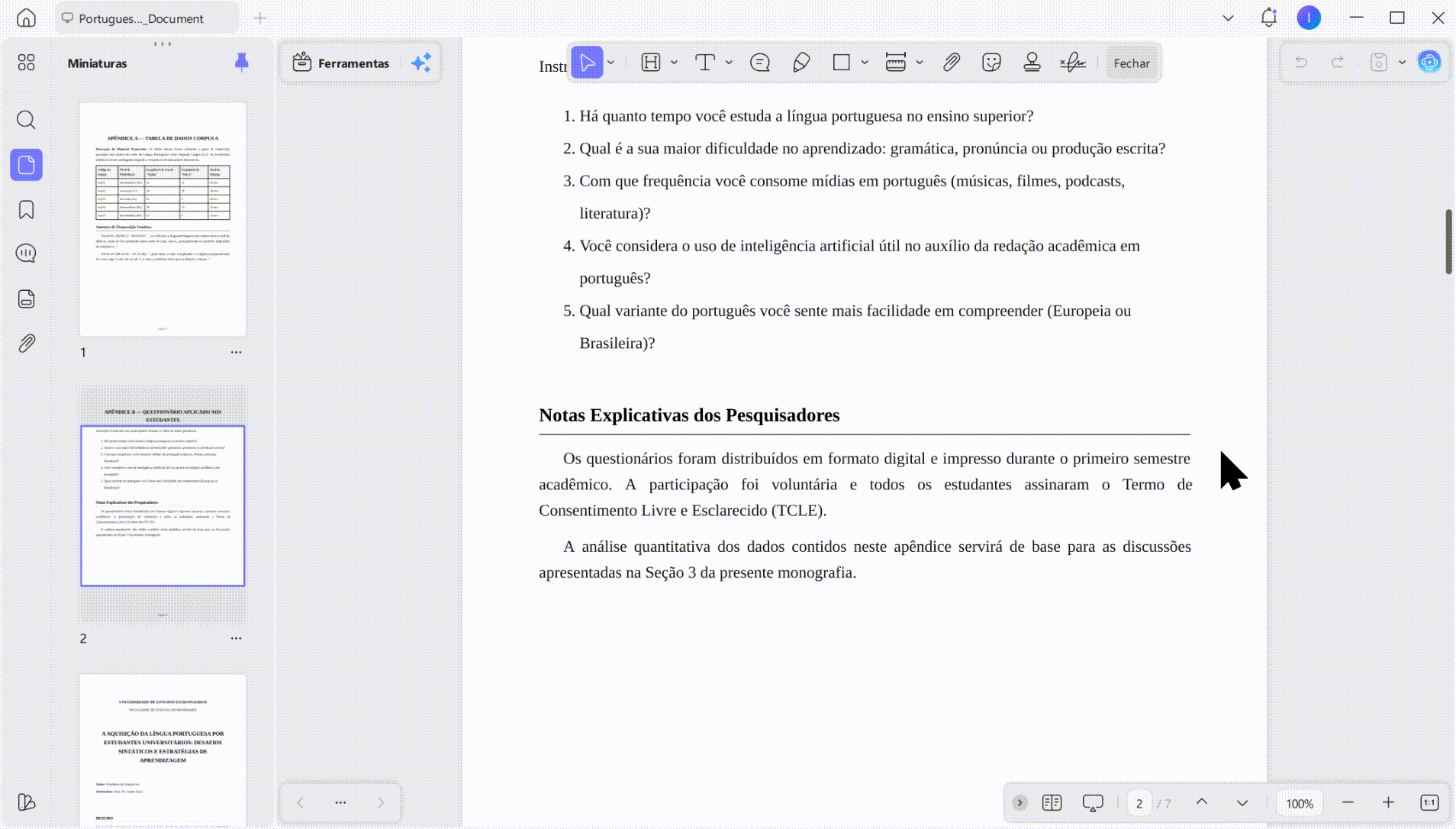Image resolution: width=1456 pixels, height=829 pixels.
Task: Select page 2 thumbnail
Action: pos(163,505)
